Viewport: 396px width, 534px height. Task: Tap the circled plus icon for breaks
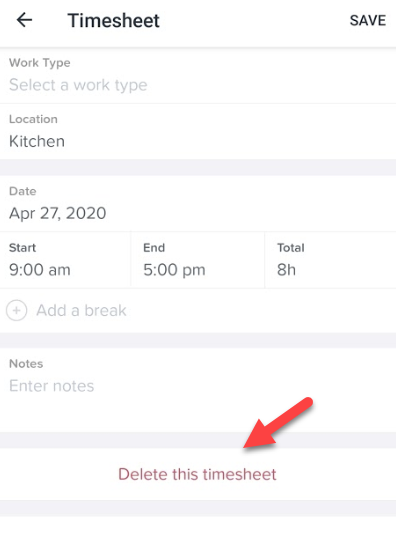pos(16,311)
